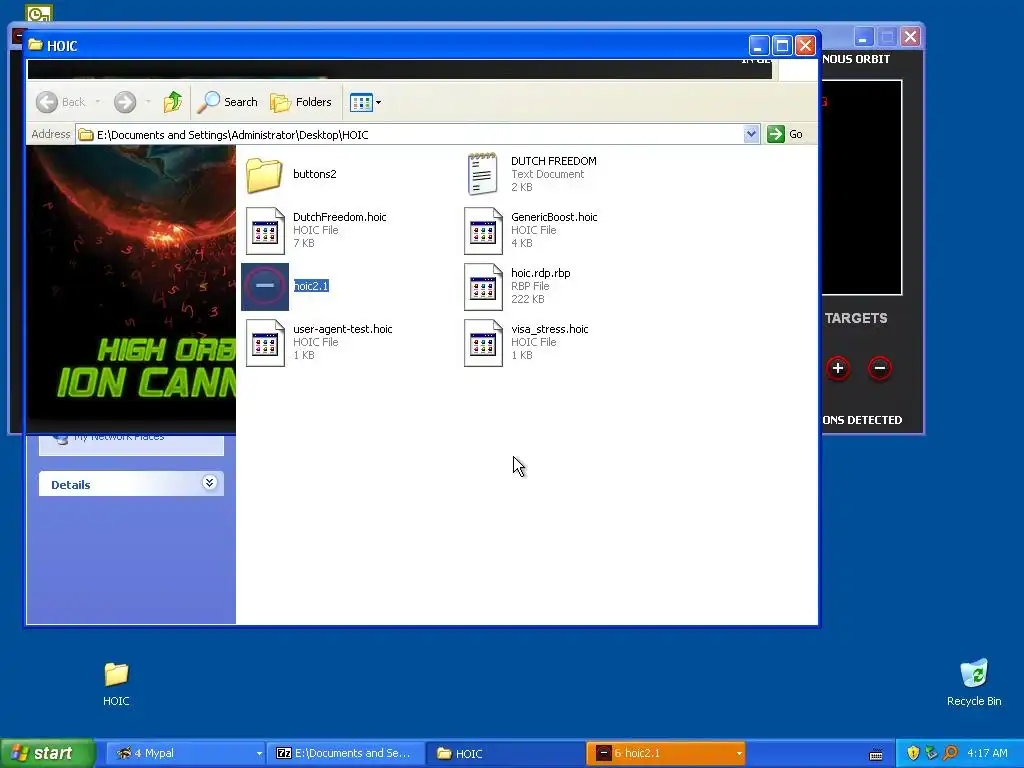Click the system clock showing 4:17 AM
This screenshot has height=768, width=1024.
[987, 753]
